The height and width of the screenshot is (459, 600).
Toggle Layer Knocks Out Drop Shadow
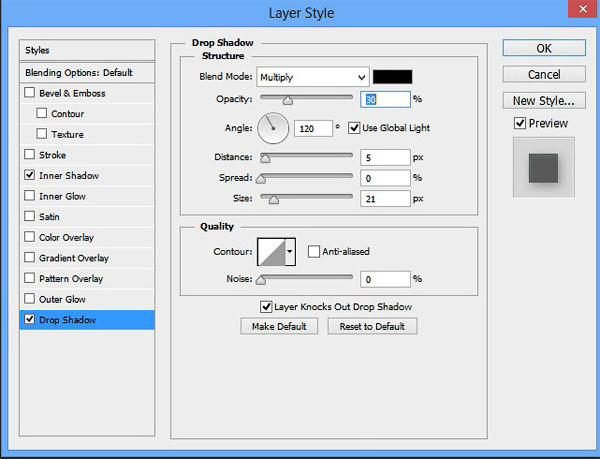266,307
